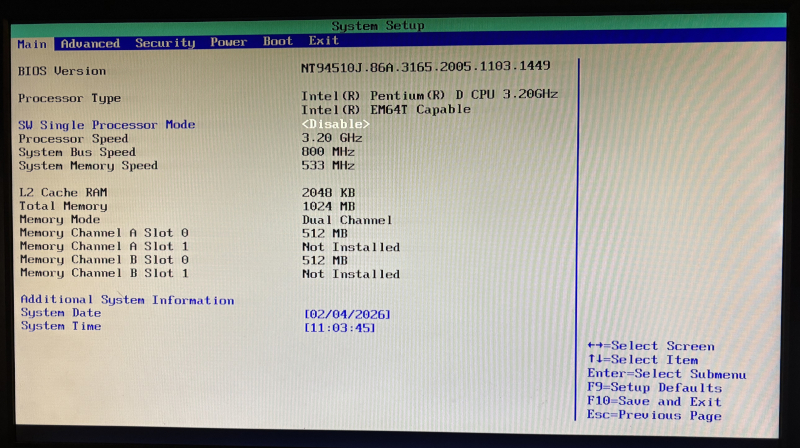Click the F9=Setup Defaults hint
Image resolution: width=800 pixels, height=448 pixels.
point(654,388)
